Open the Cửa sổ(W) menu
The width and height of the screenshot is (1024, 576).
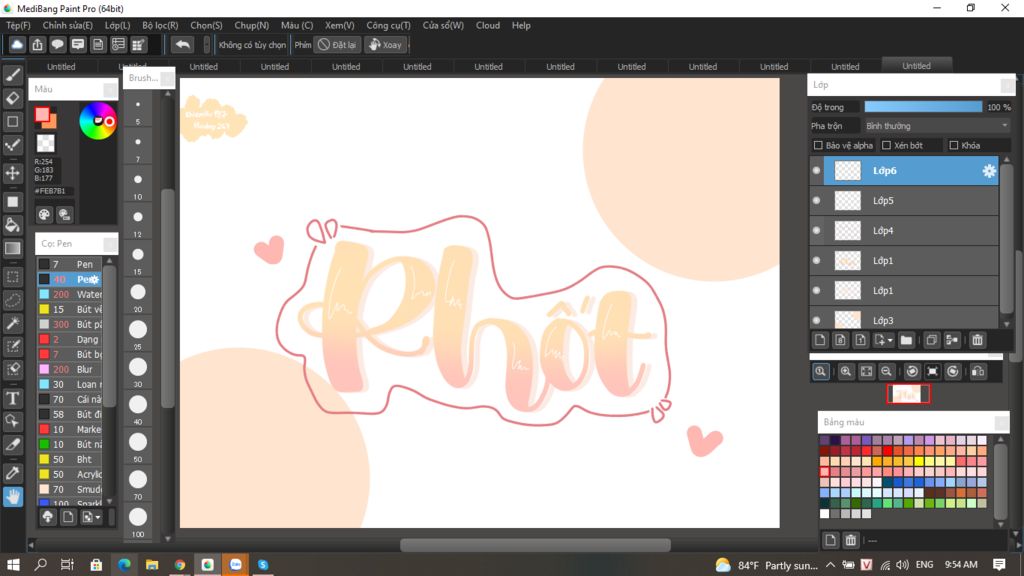coord(443,25)
